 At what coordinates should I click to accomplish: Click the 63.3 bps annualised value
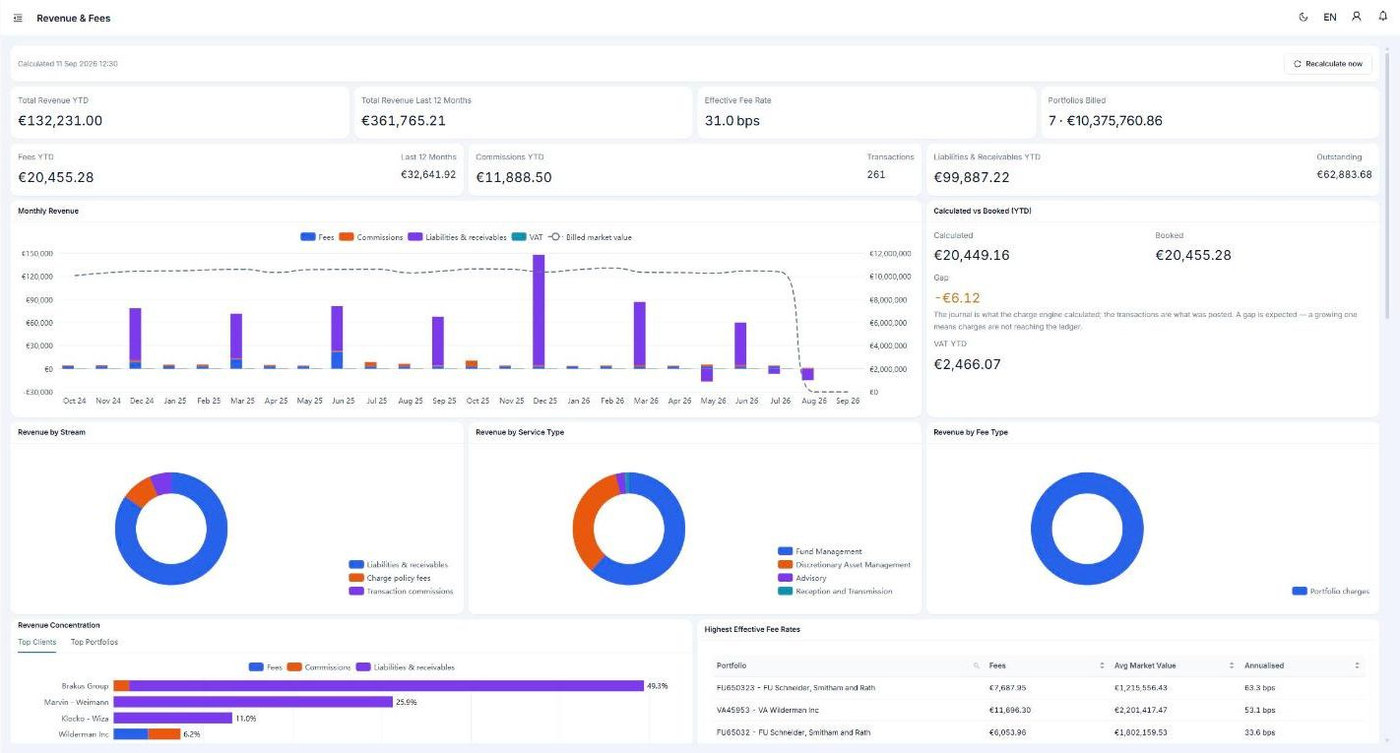tap(1262, 688)
